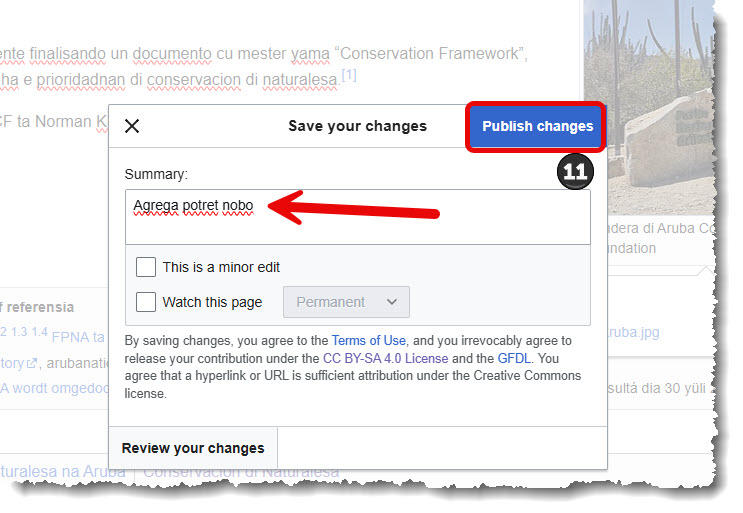Select the Aruba park image thumbnail
Image resolution: width=743 pixels, height=513 pixels.
click(650, 107)
